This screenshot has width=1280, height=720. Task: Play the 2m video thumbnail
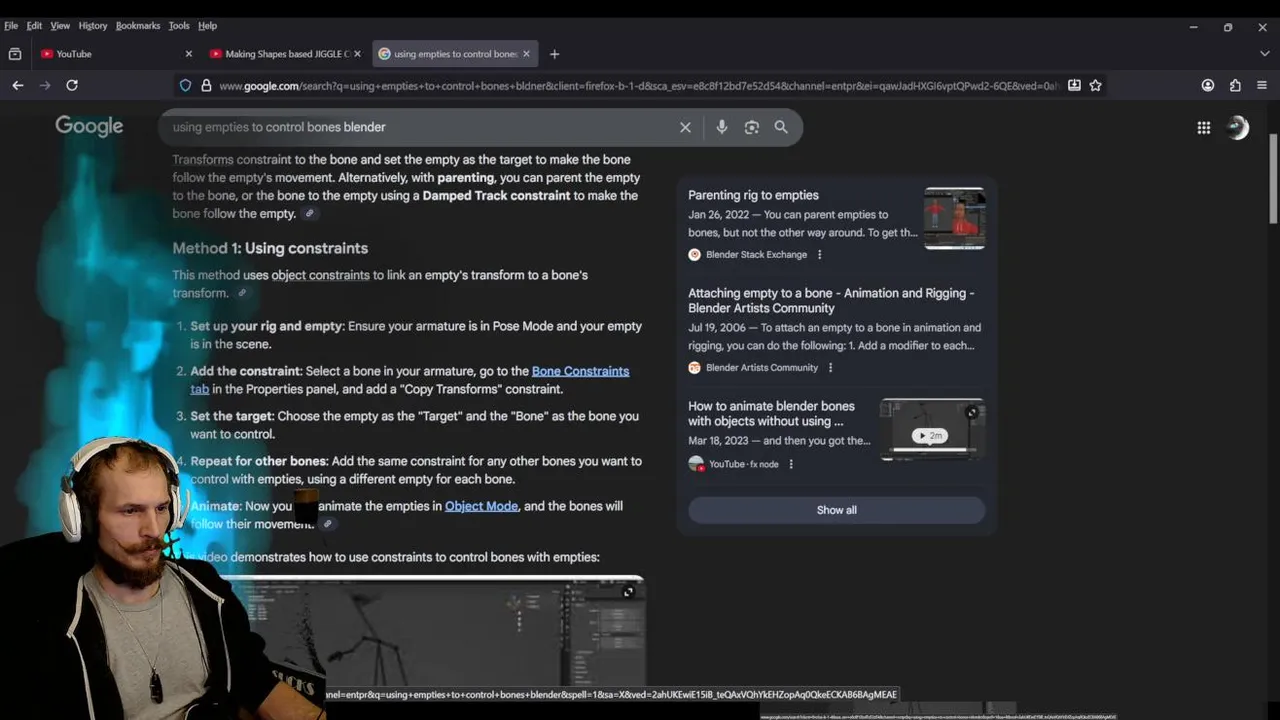coord(931,430)
